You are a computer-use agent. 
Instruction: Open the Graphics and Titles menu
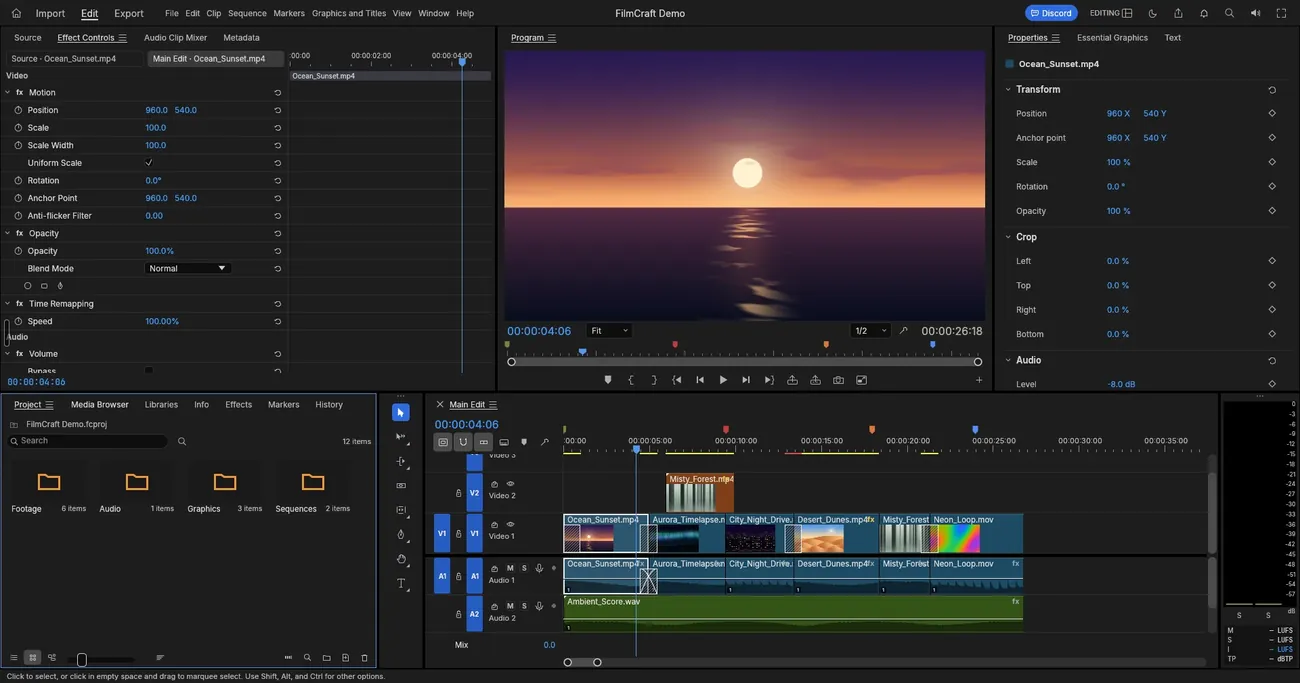point(349,13)
